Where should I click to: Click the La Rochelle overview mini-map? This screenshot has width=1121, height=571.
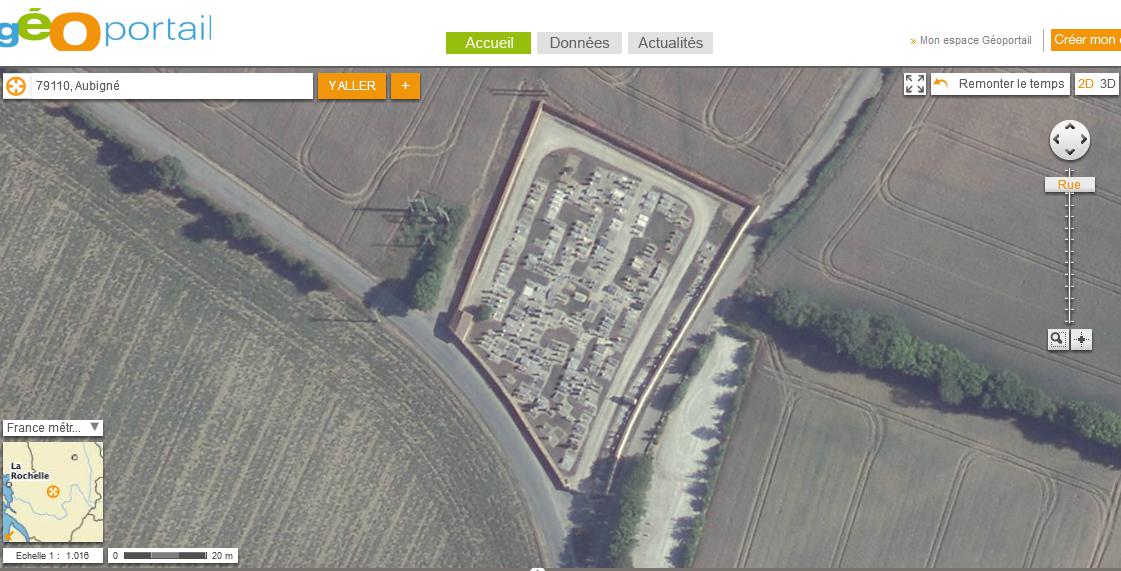53,492
